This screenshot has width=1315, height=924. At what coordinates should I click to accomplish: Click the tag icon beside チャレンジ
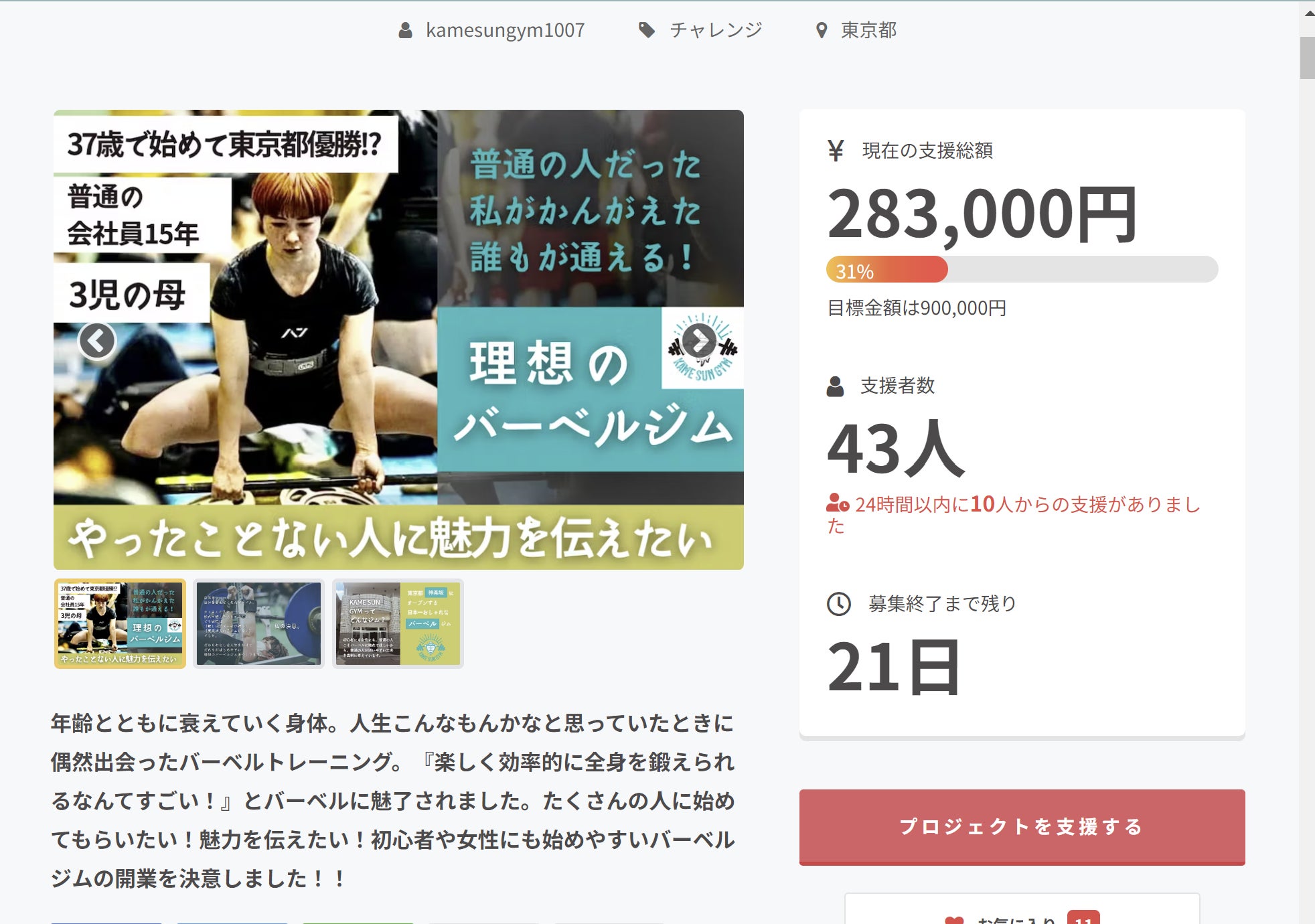click(646, 30)
